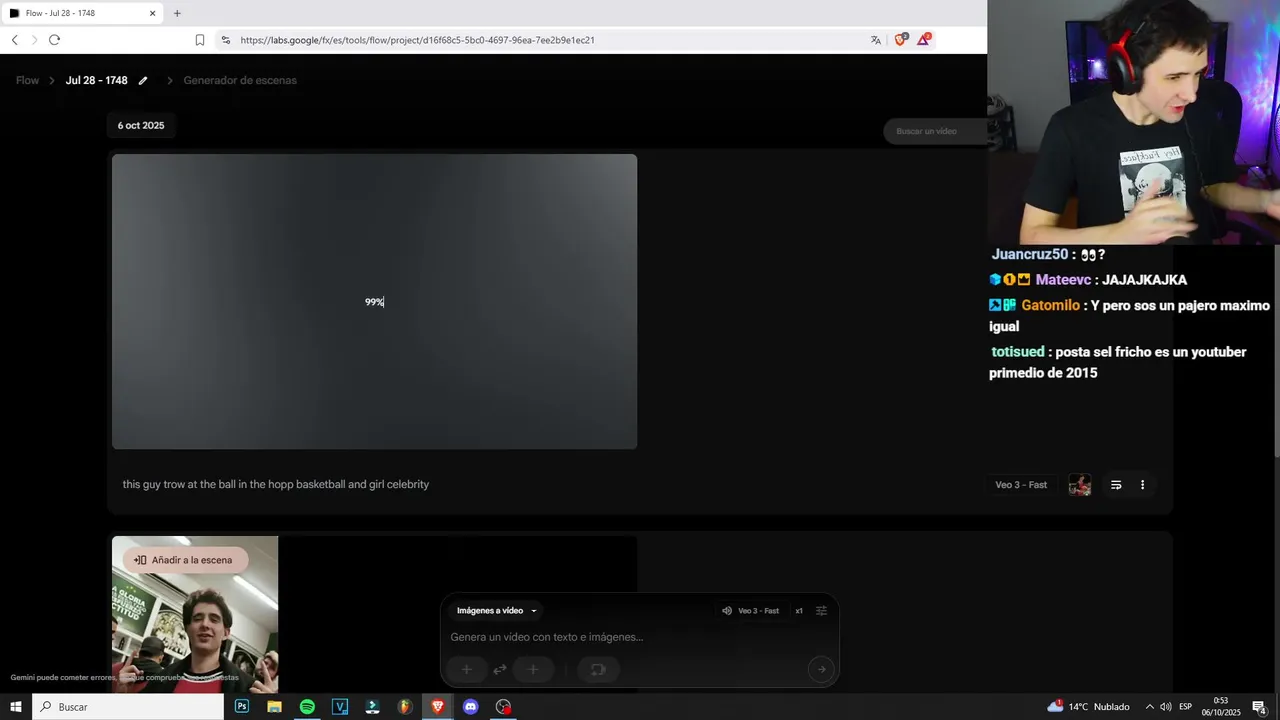The width and height of the screenshot is (1280, 720).
Task: Open Photoshop from the taskbar
Action: pos(242,707)
